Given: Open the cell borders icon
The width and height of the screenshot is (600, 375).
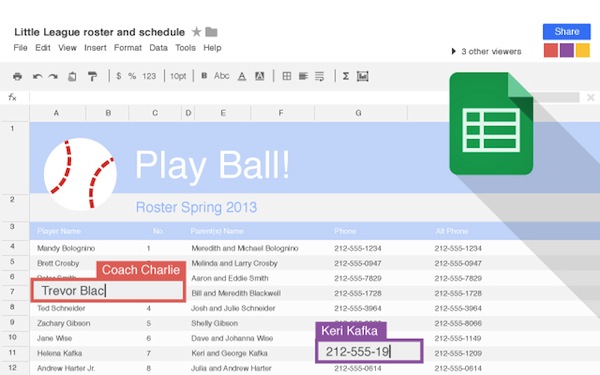Looking at the screenshot, I should click(x=287, y=76).
